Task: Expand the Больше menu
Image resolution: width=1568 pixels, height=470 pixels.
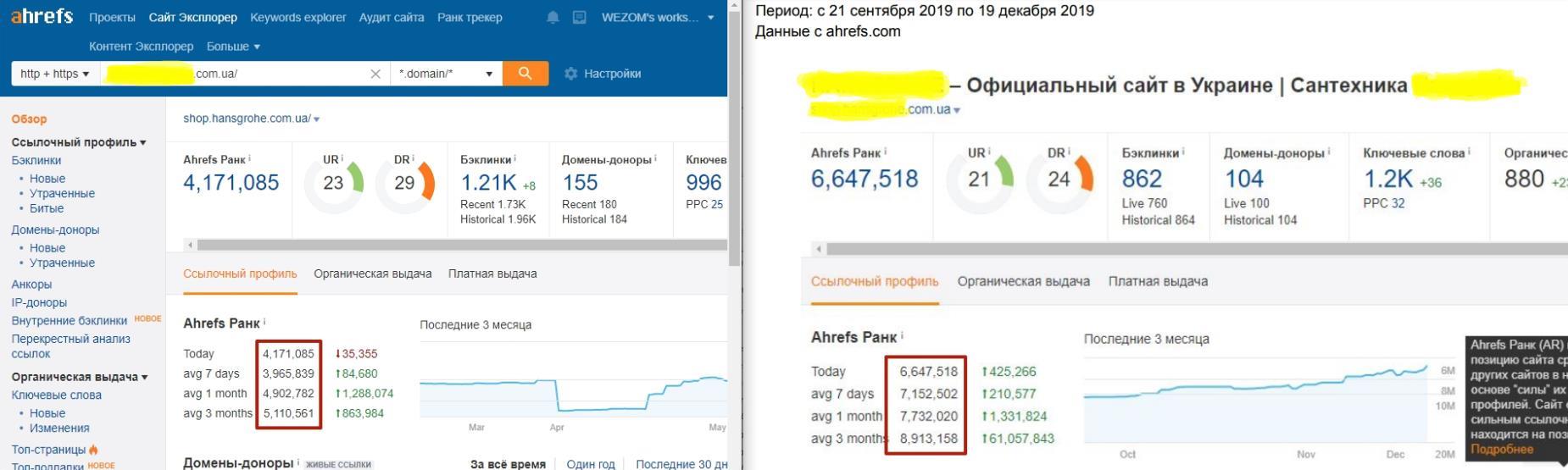Action: [x=233, y=47]
